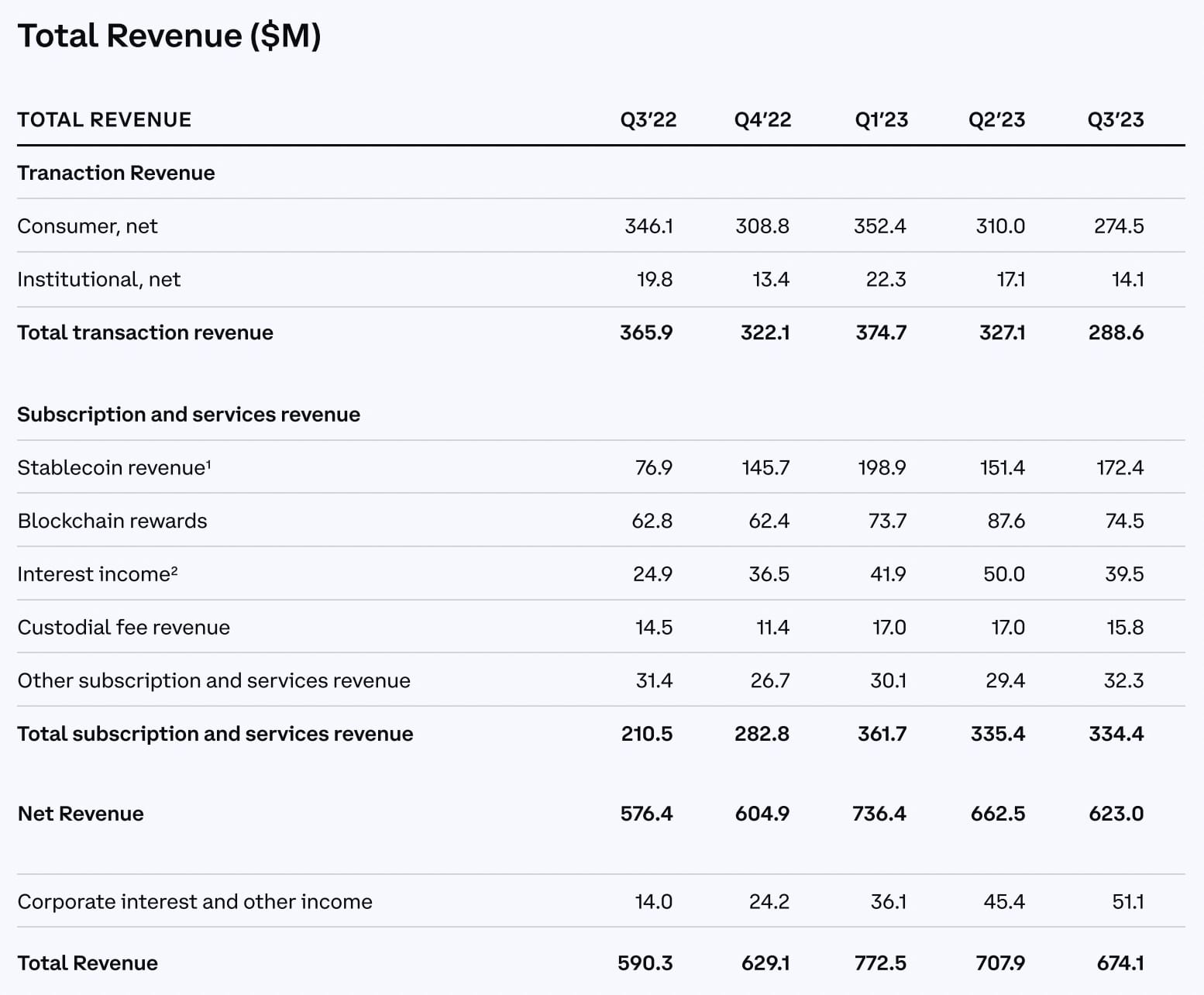Click the Corporate interest and other income label
The height and width of the screenshot is (995, 1204).
pyautogui.click(x=194, y=901)
